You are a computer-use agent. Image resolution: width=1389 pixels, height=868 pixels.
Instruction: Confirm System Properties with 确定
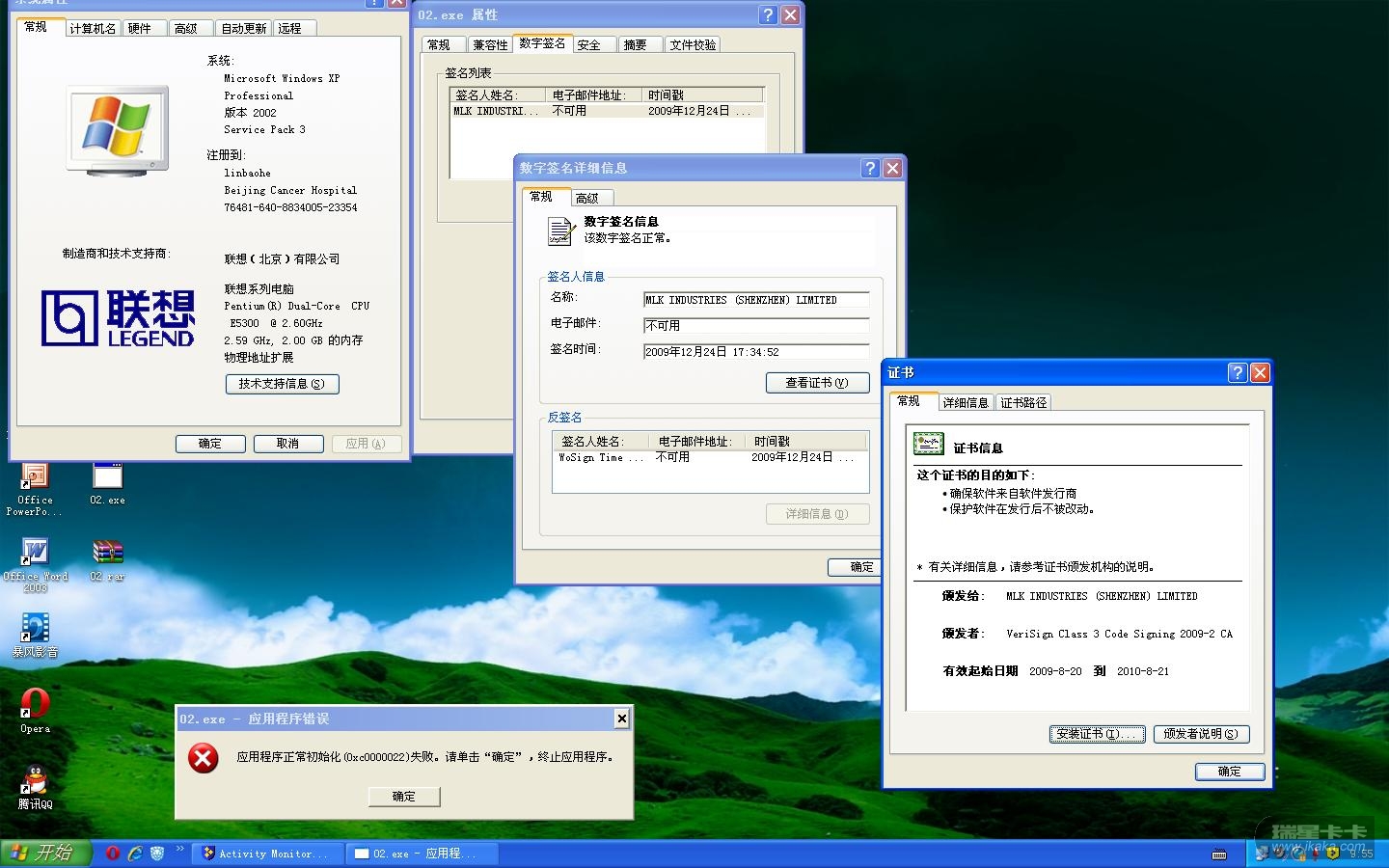click(x=210, y=444)
